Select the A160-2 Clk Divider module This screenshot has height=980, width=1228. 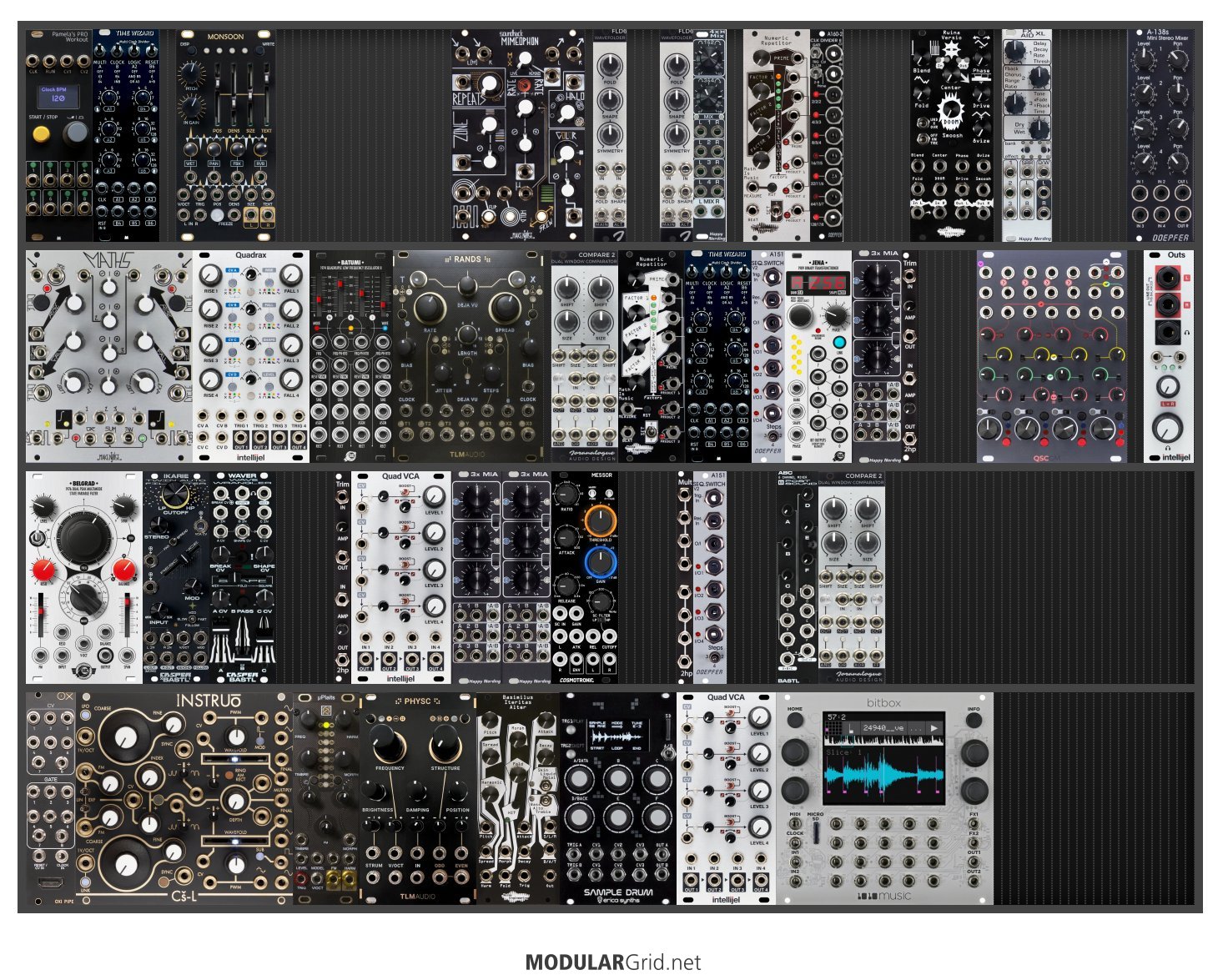click(x=827, y=136)
